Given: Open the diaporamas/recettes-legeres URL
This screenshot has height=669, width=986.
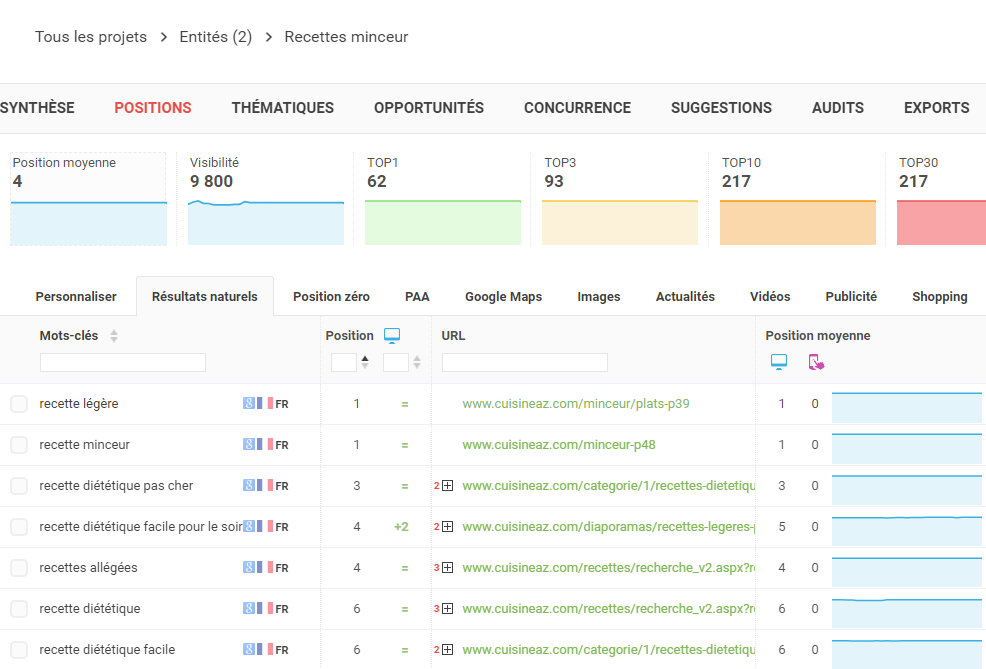Looking at the screenshot, I should pyautogui.click(x=608, y=526).
